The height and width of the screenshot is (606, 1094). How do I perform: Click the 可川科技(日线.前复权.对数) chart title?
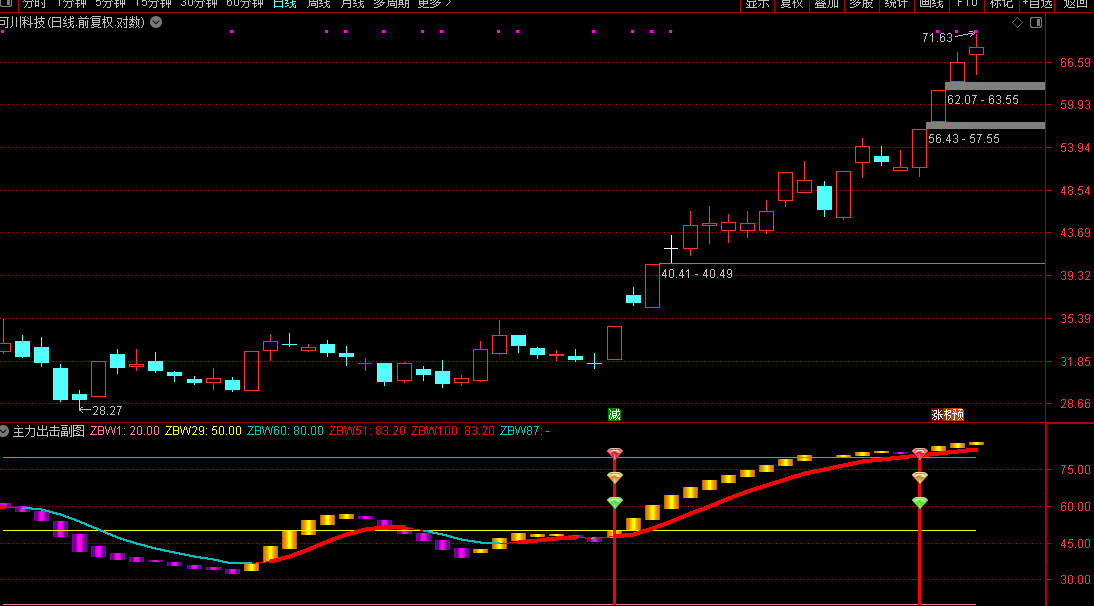click(x=72, y=22)
